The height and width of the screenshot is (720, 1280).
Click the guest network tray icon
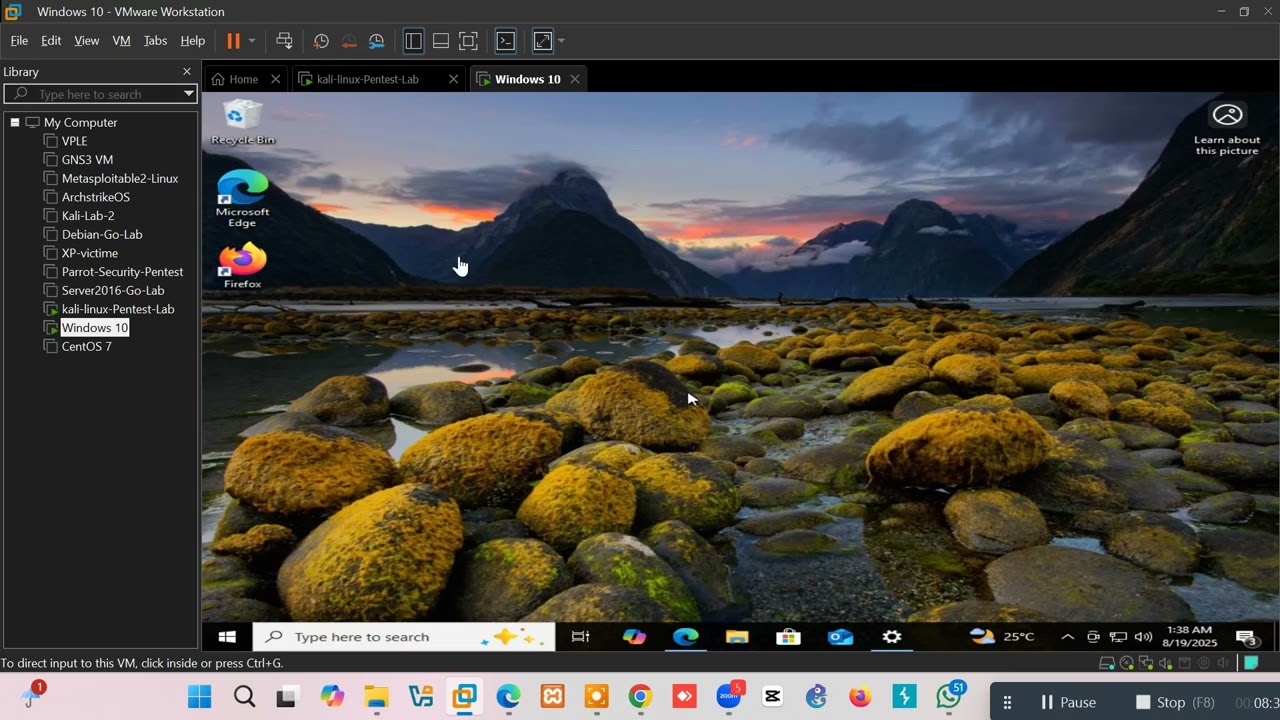tap(1118, 637)
